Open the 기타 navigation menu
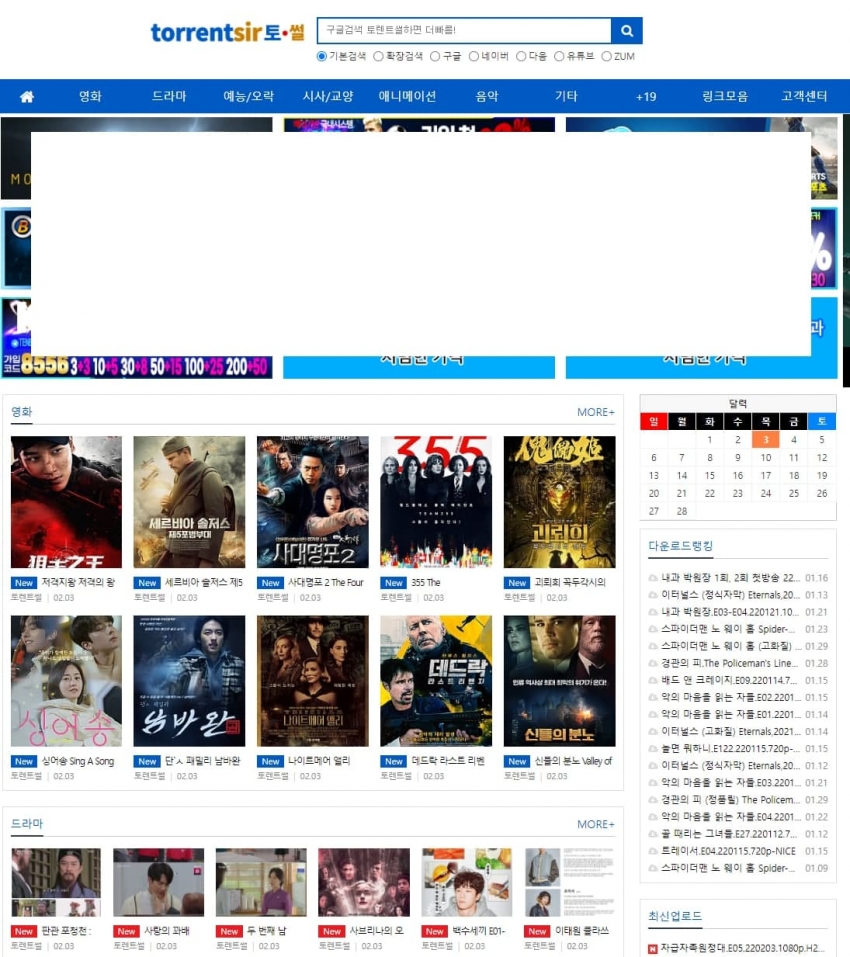 (566, 96)
